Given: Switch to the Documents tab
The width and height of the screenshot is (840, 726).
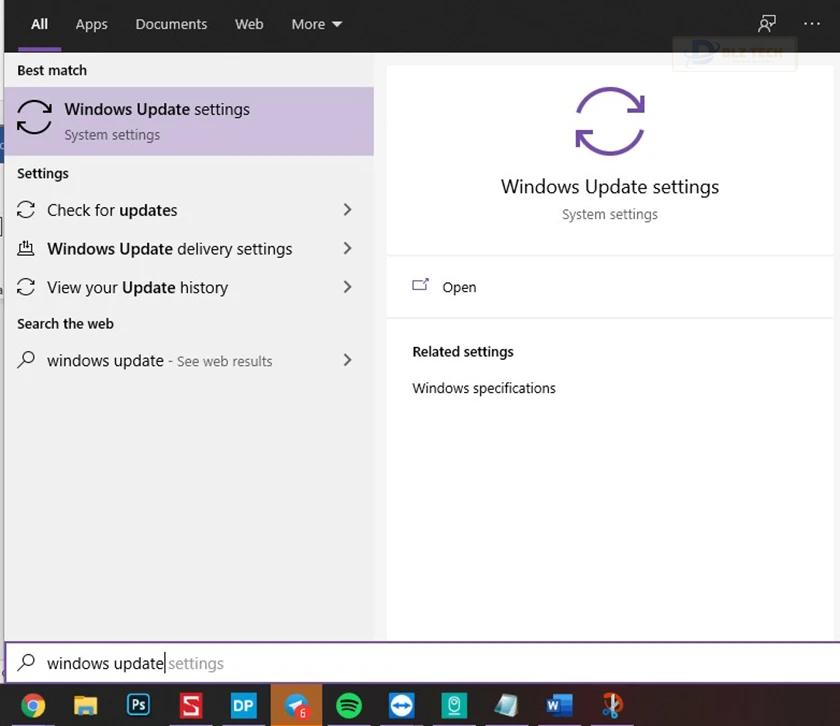Looking at the screenshot, I should (x=171, y=24).
